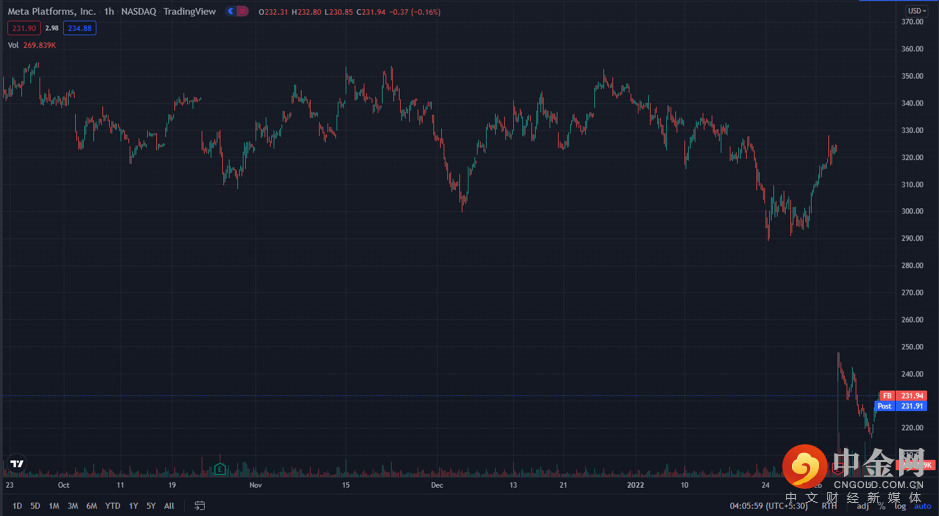Screen dimensions: 939x516
Task: Select the 1Y time range
Action: (x=134, y=506)
